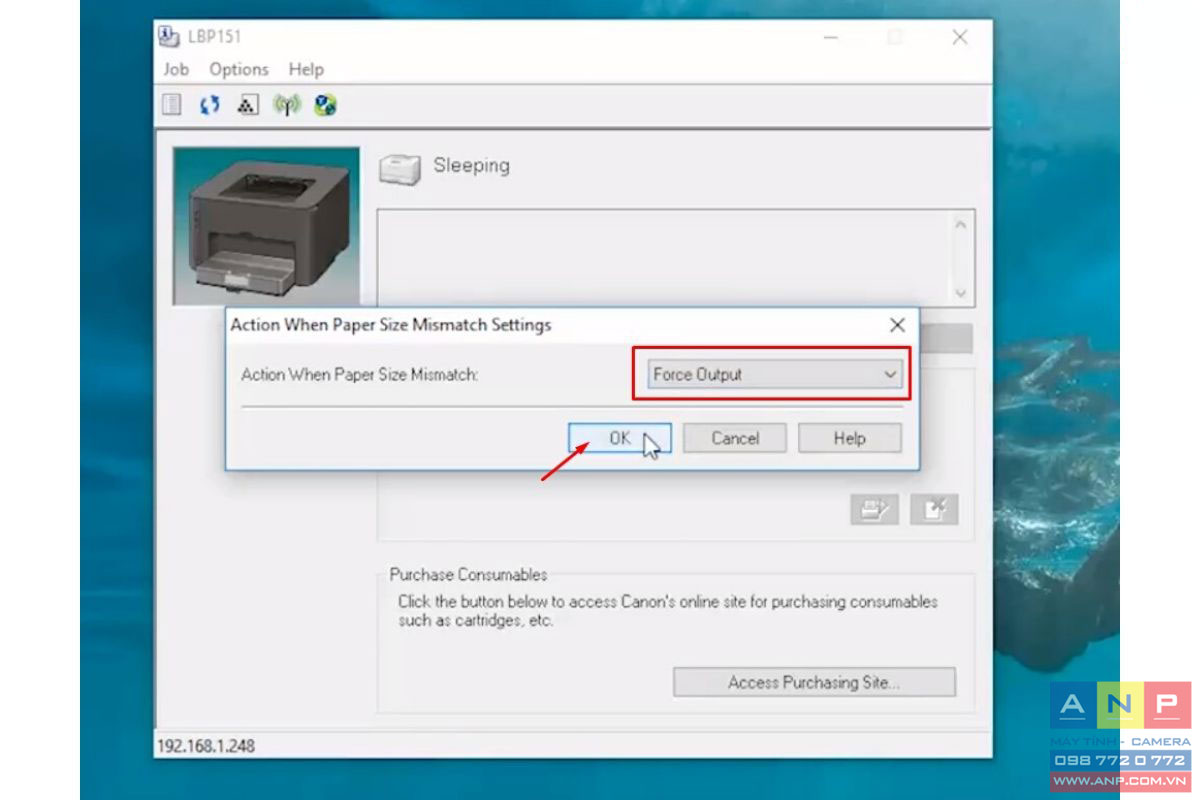1200x800 pixels.
Task: Click the blue refresh arrows toolbar icon
Action: click(209, 105)
